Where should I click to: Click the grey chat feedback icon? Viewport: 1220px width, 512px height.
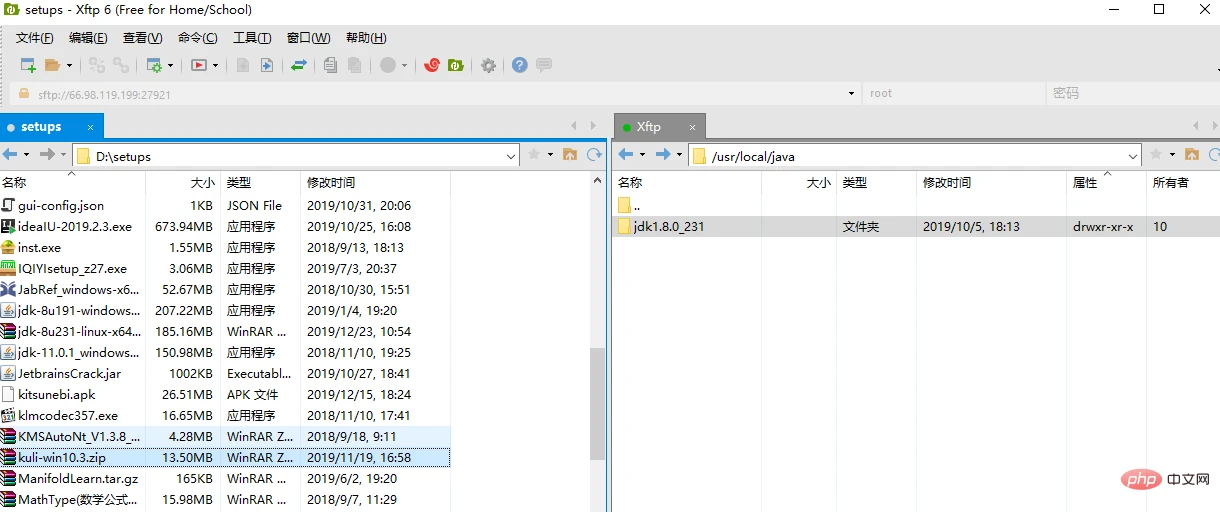(544, 65)
